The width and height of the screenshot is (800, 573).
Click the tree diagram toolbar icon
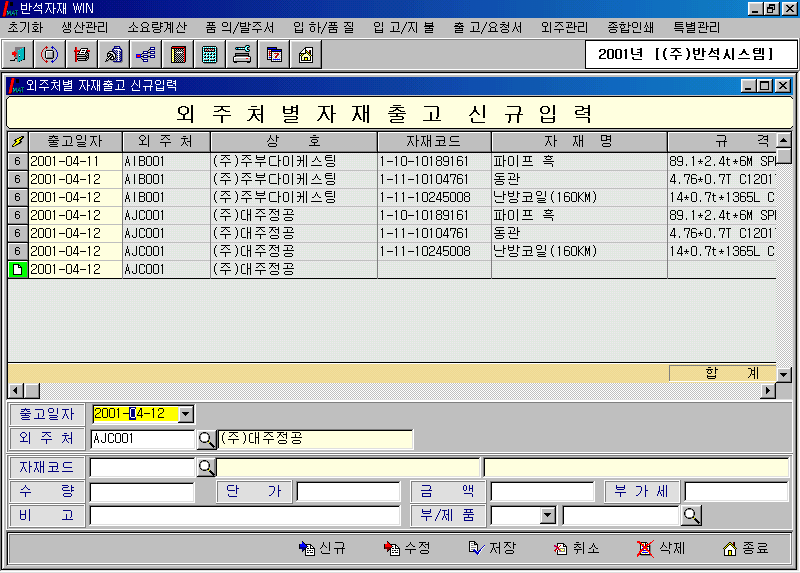coord(146,54)
